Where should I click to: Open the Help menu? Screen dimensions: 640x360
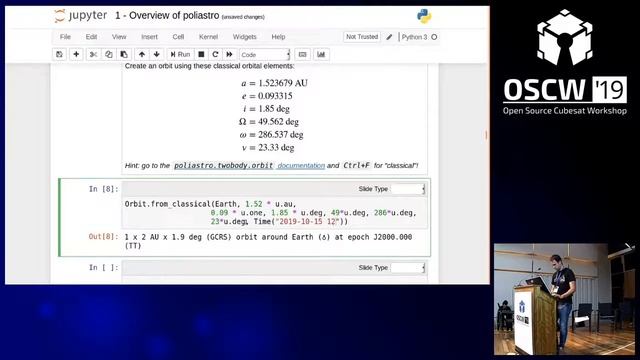pos(278,37)
